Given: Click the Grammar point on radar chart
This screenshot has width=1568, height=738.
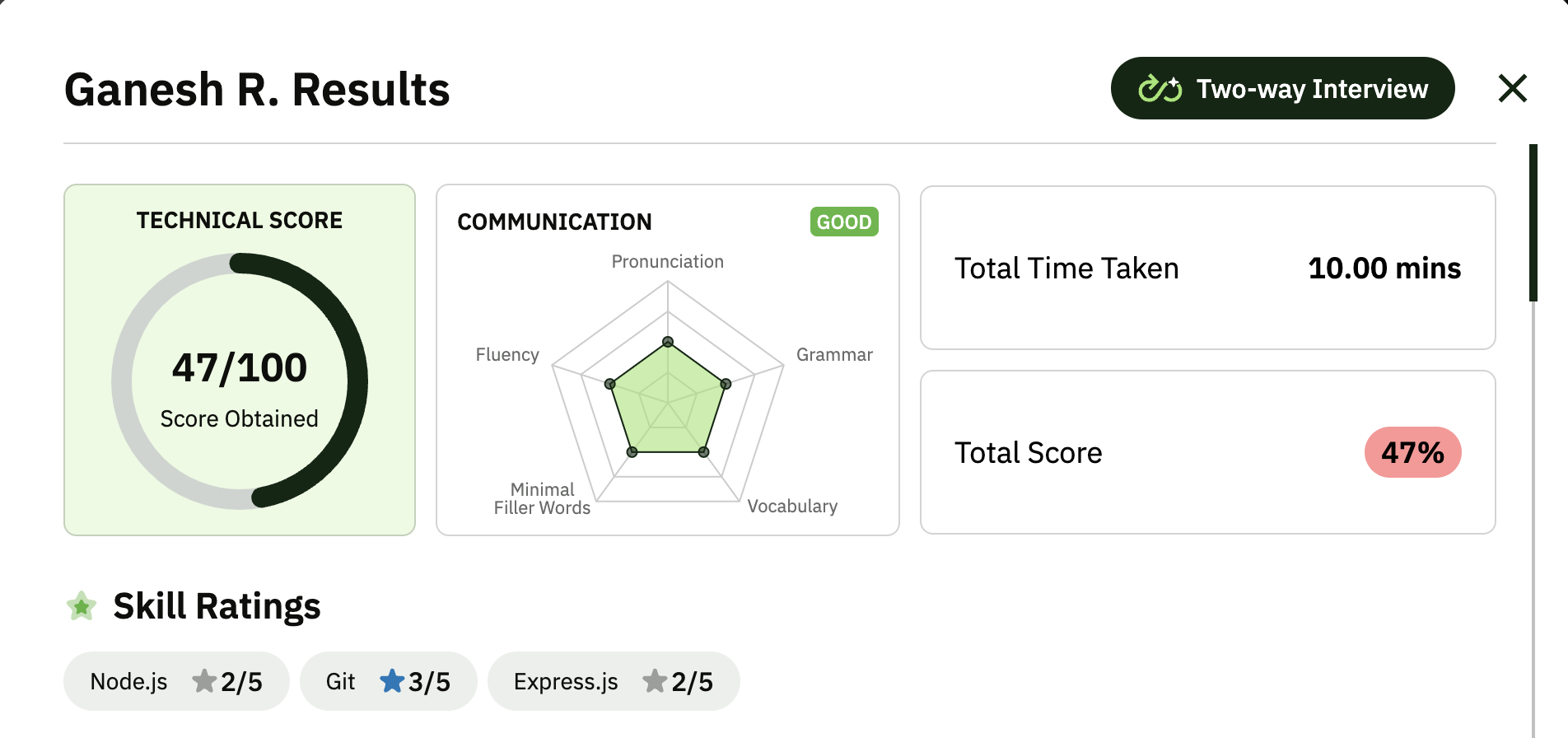Looking at the screenshot, I should click(x=726, y=384).
